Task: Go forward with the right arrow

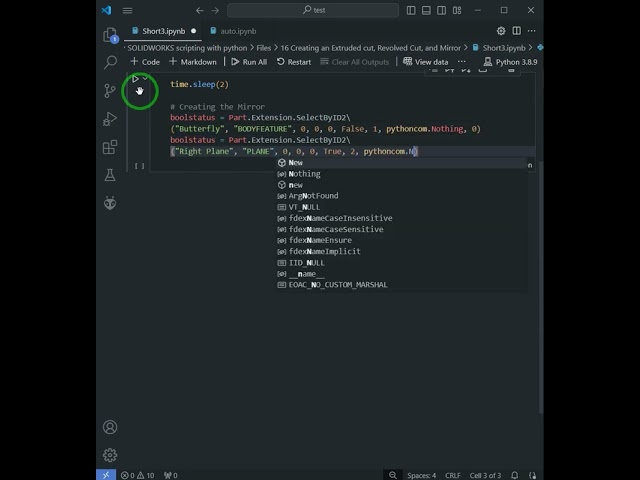Action: [215, 10]
